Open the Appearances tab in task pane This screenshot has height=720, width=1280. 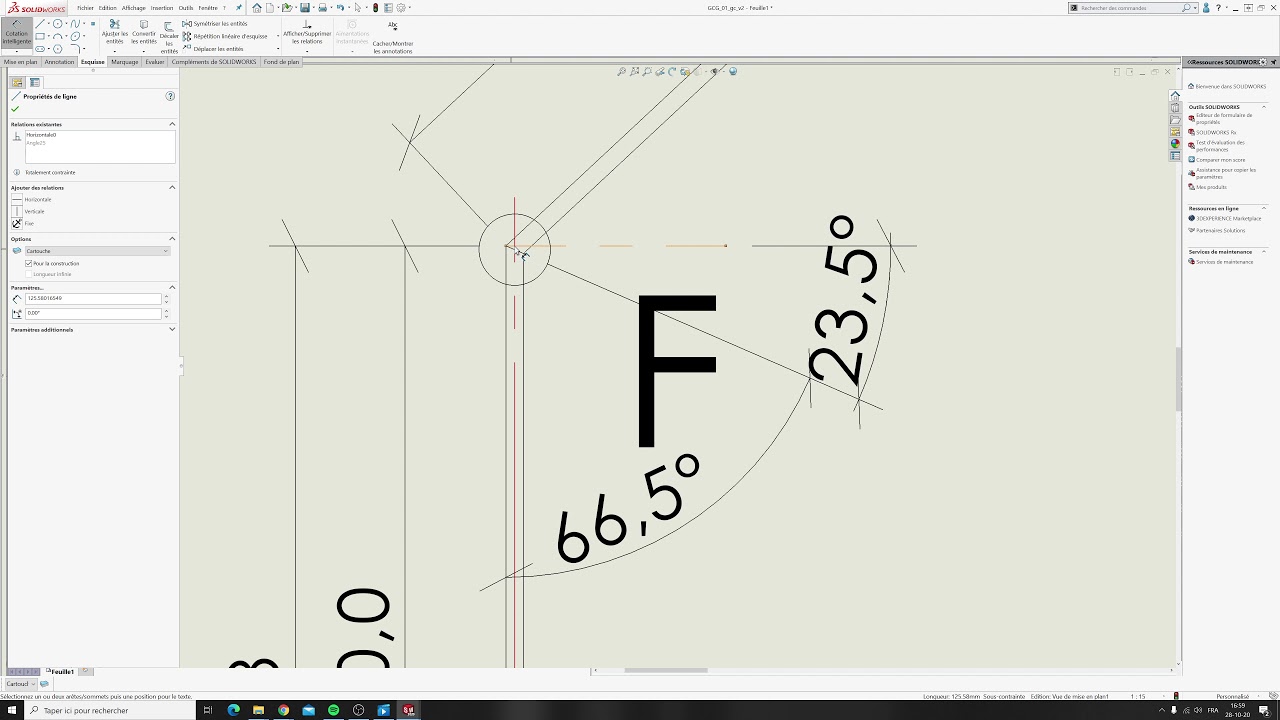tap(1176, 143)
